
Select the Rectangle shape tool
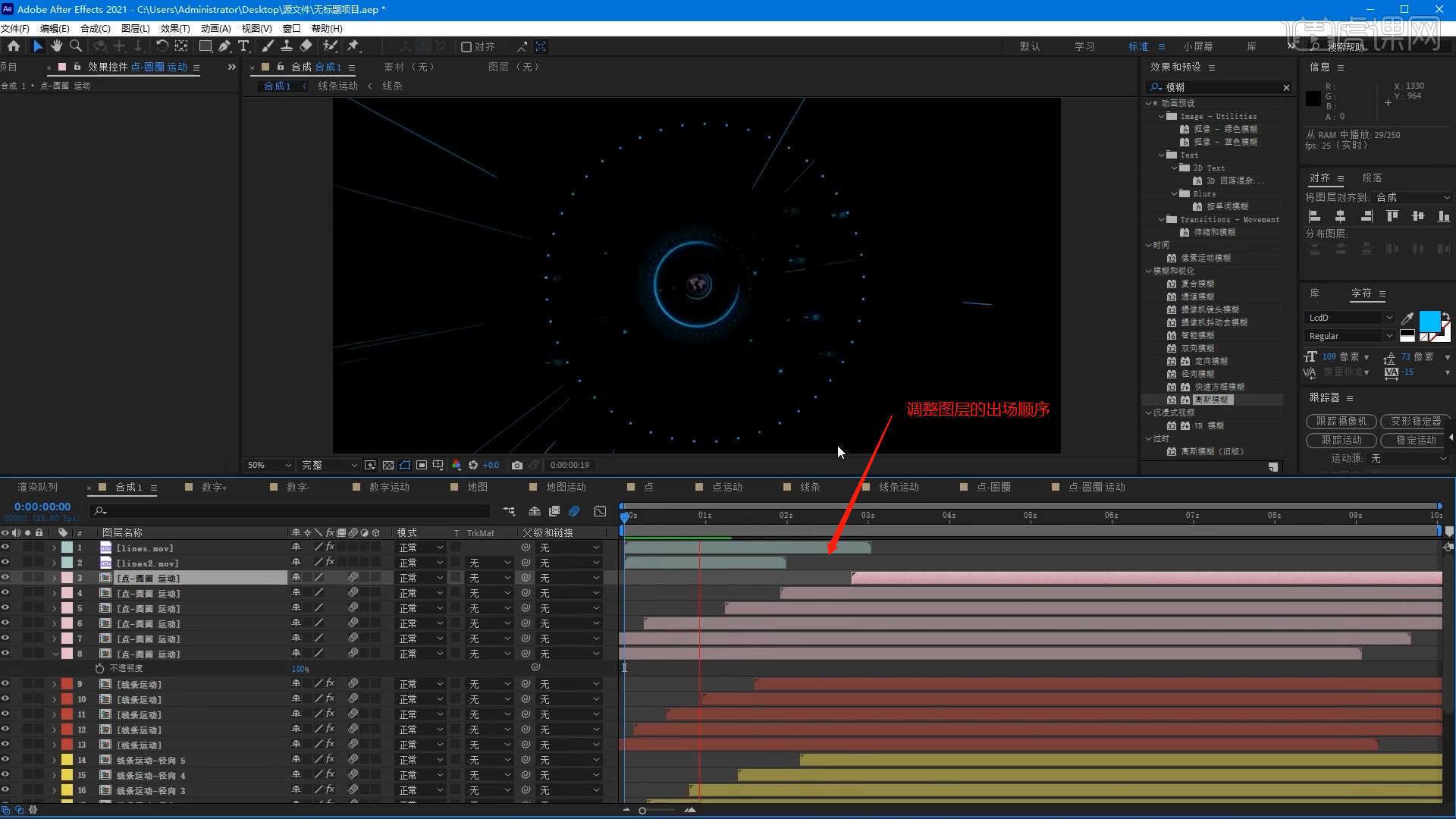coord(205,46)
